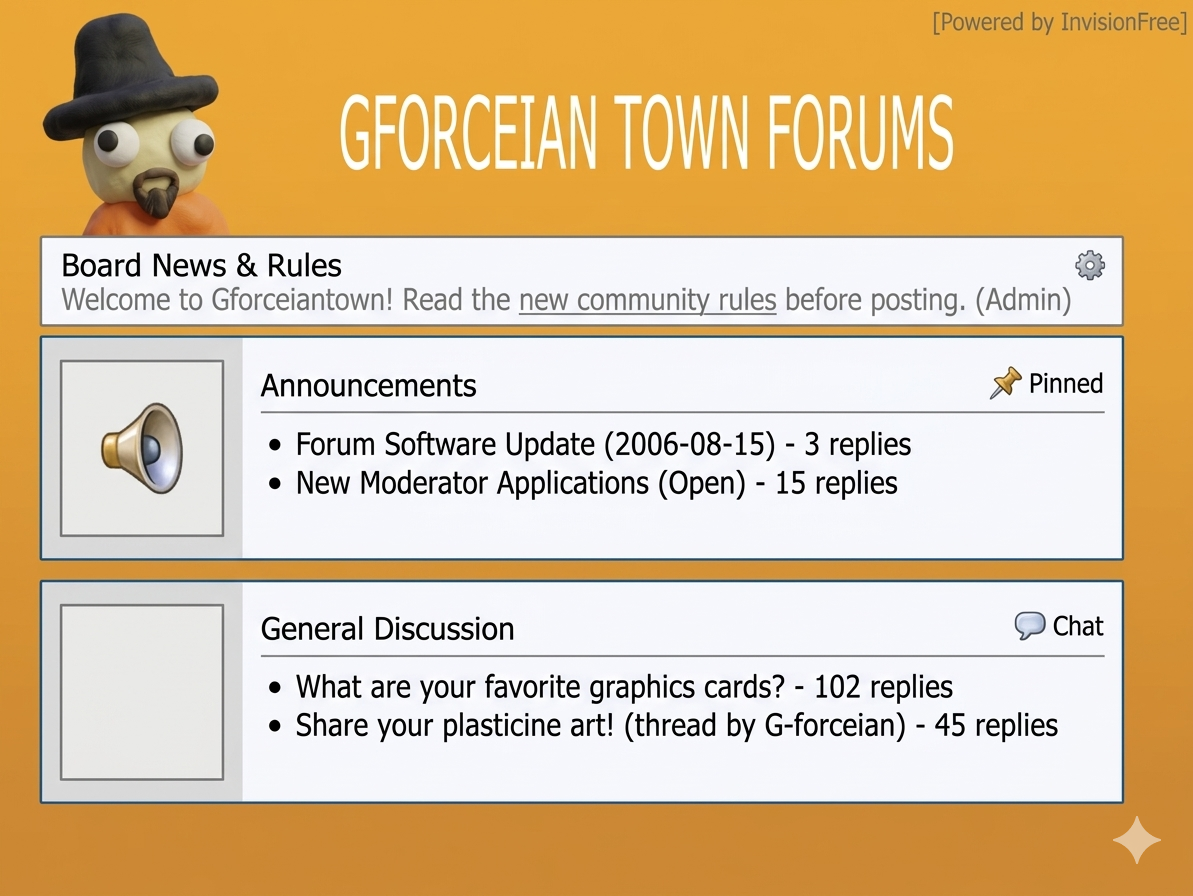Click the Board News & Rules title
Viewport: 1193px width, 896px height.
click(201, 265)
